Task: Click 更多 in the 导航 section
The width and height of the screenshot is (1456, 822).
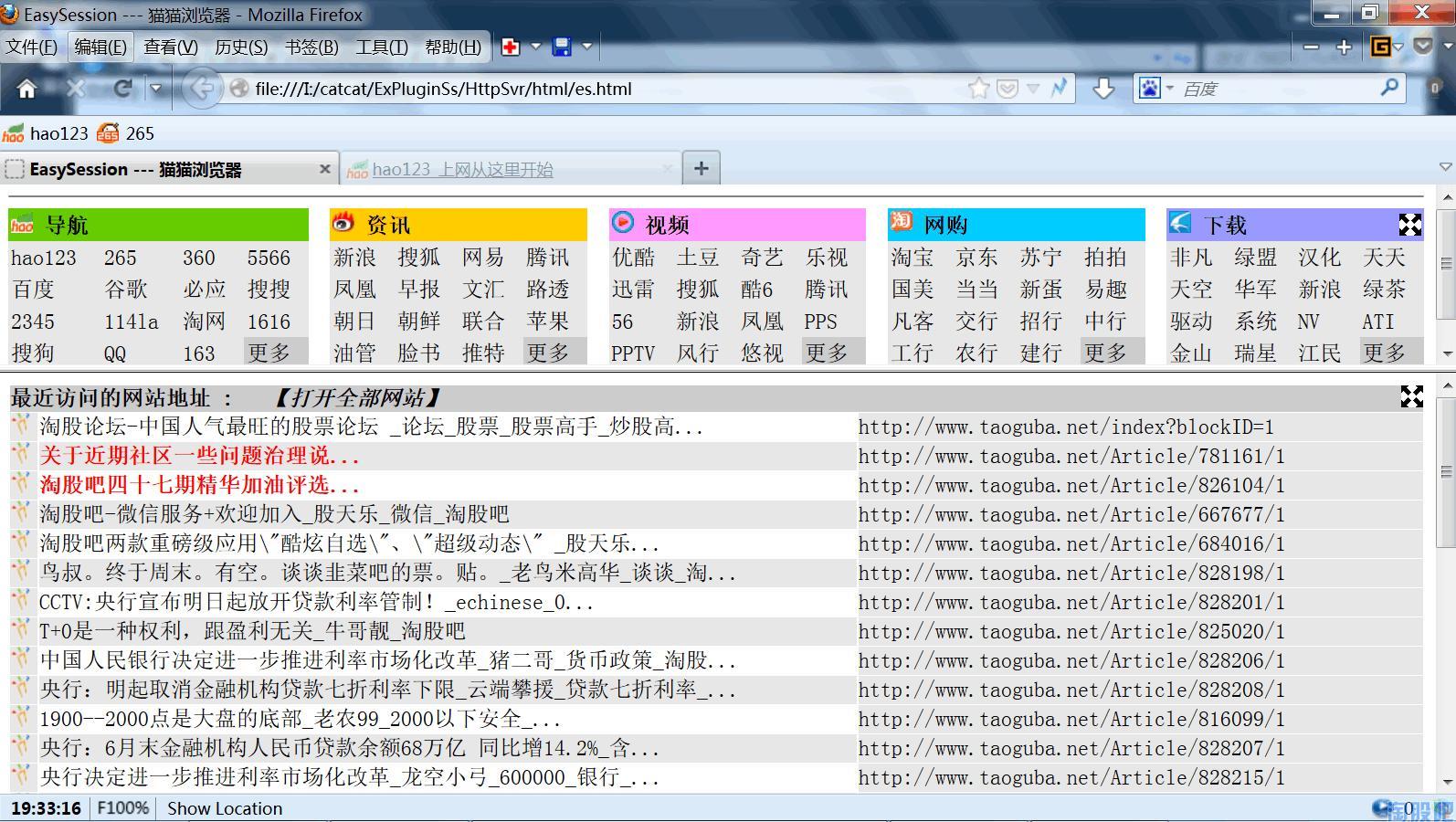Action: coord(269,353)
